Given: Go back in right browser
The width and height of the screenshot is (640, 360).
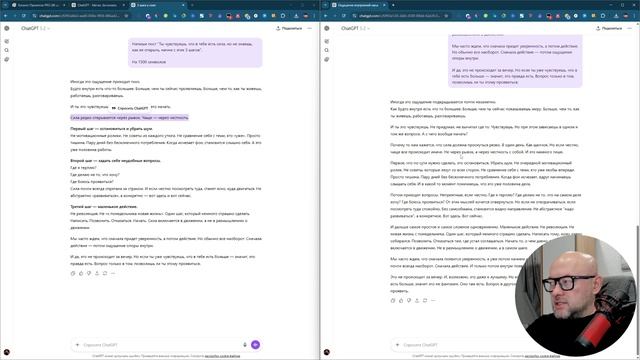Looking at the screenshot, I should [x=325, y=16].
